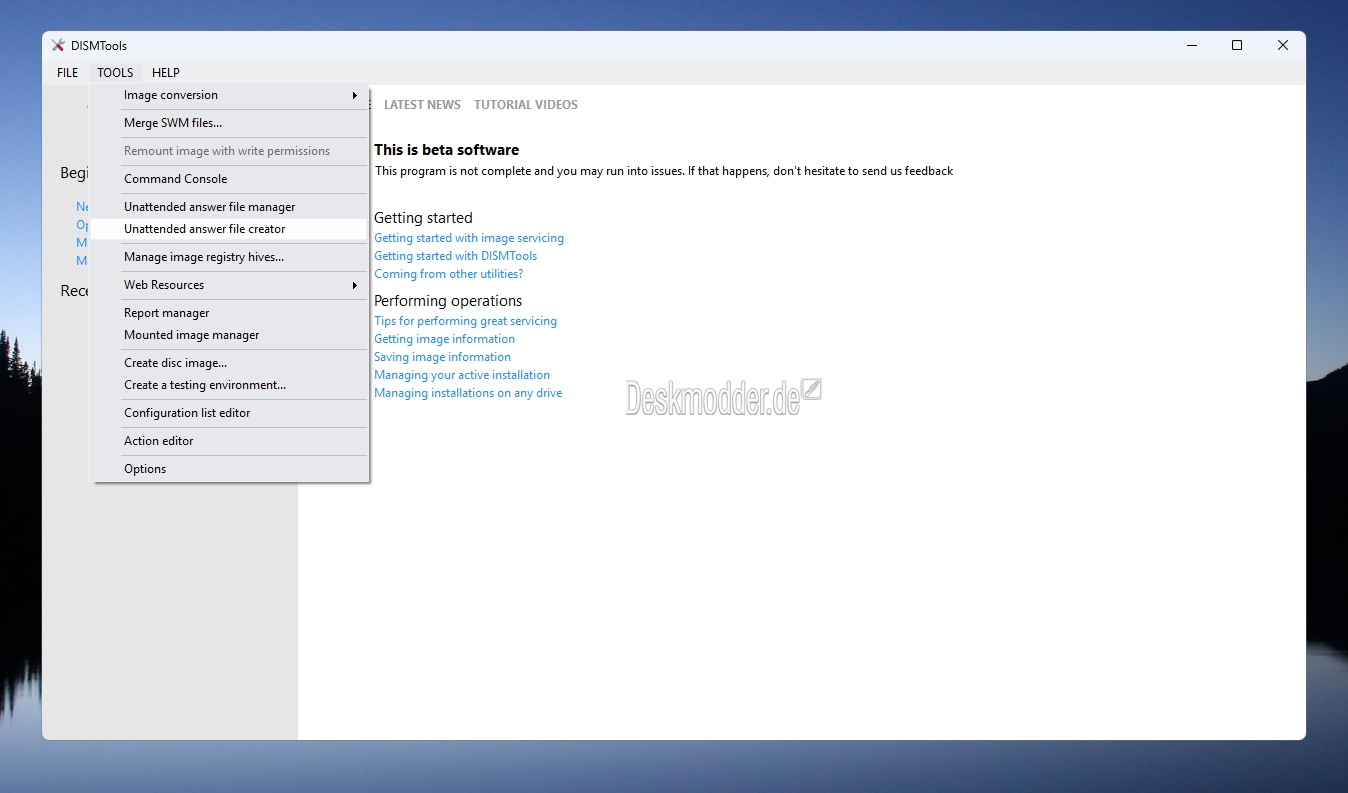Image resolution: width=1348 pixels, height=793 pixels.
Task: Open Action editor from menu
Action: (230, 441)
